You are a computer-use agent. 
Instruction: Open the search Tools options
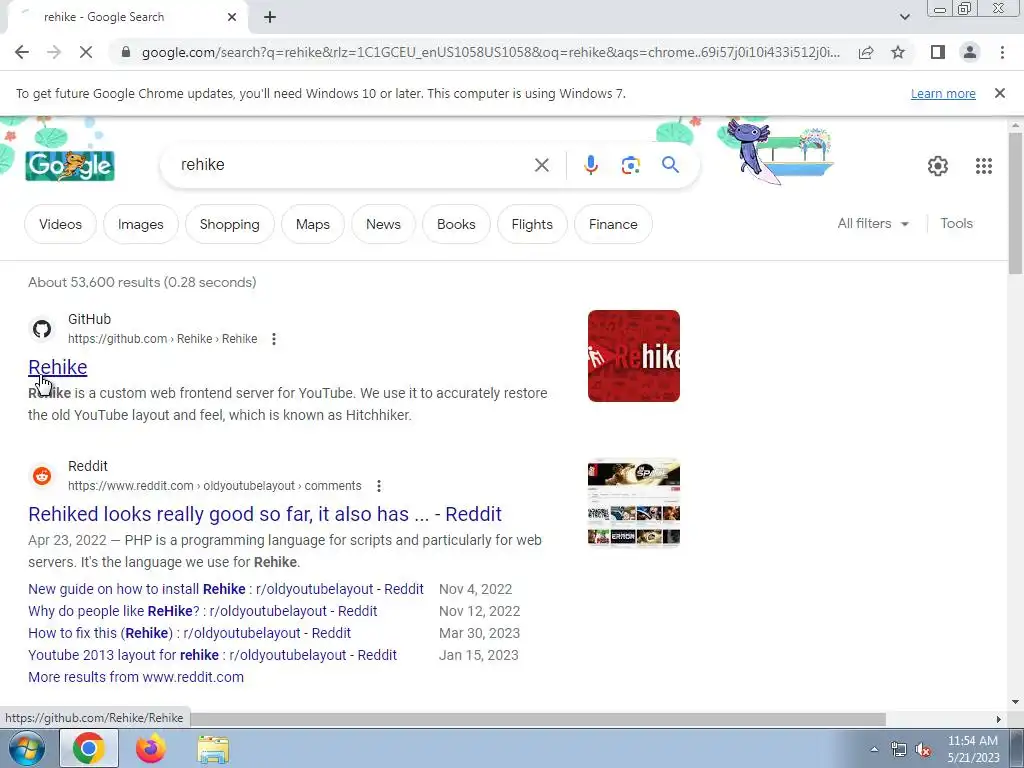tap(956, 223)
